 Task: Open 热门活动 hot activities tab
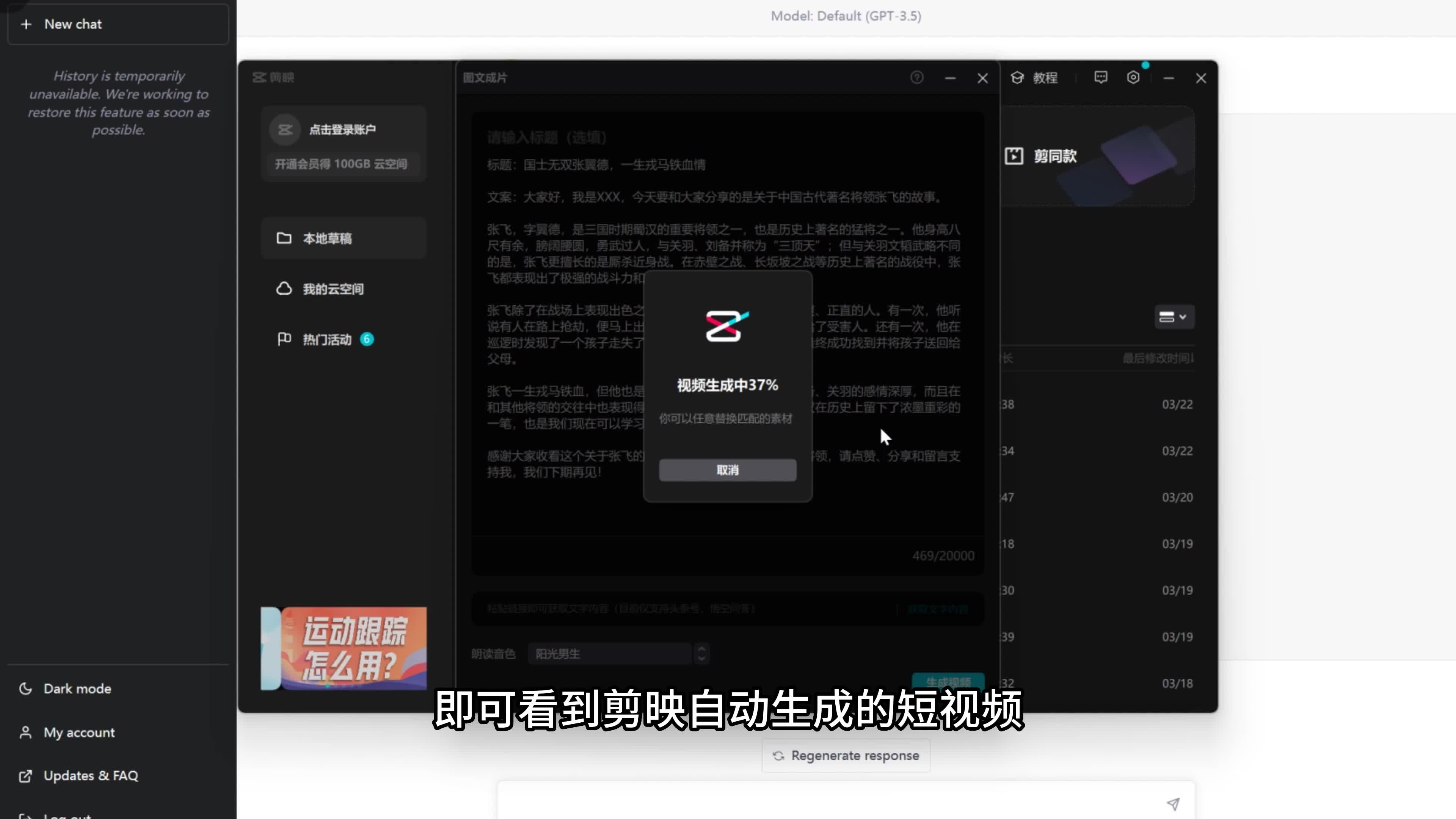coord(344,339)
